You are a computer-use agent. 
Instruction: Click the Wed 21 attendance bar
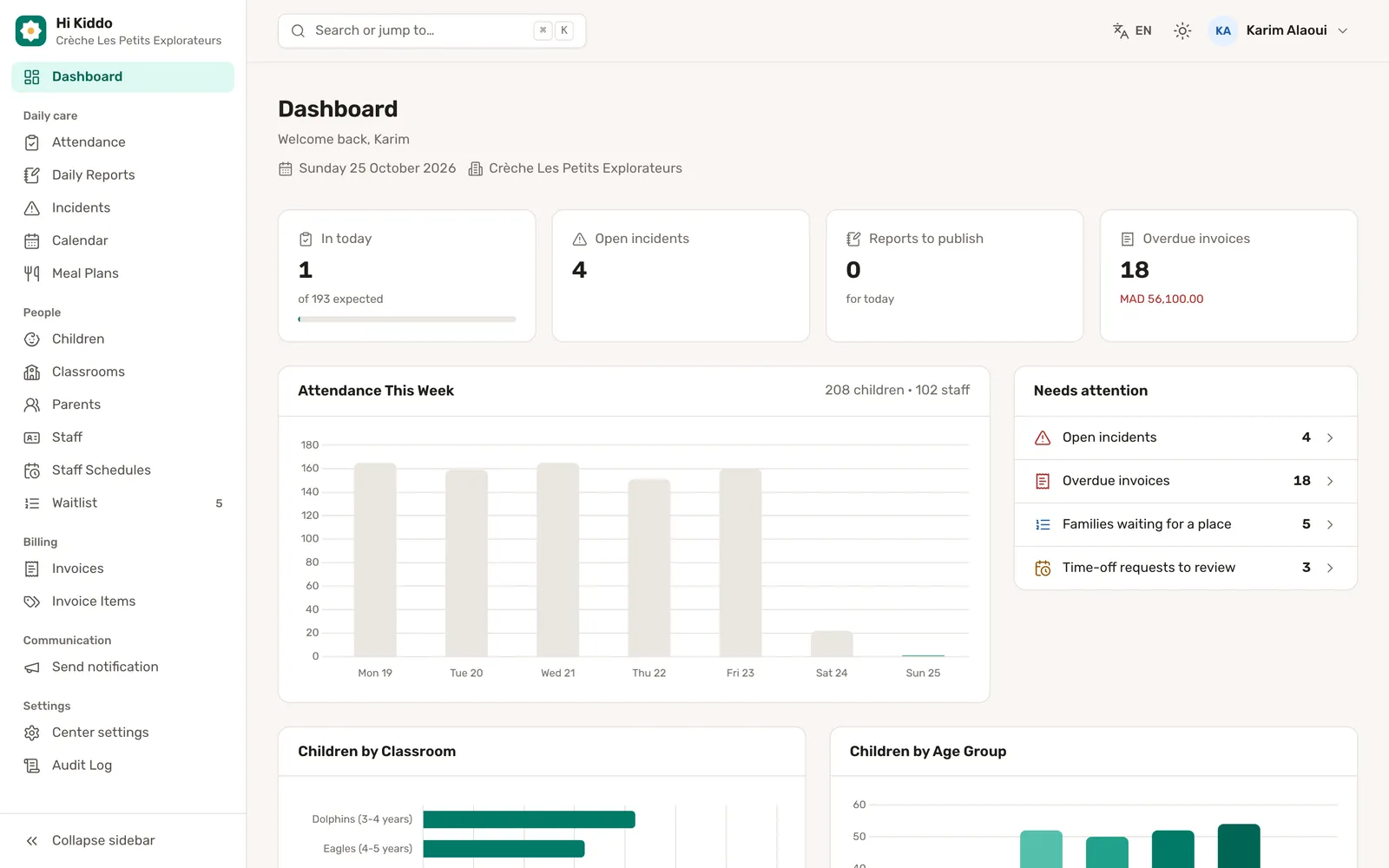click(558, 560)
